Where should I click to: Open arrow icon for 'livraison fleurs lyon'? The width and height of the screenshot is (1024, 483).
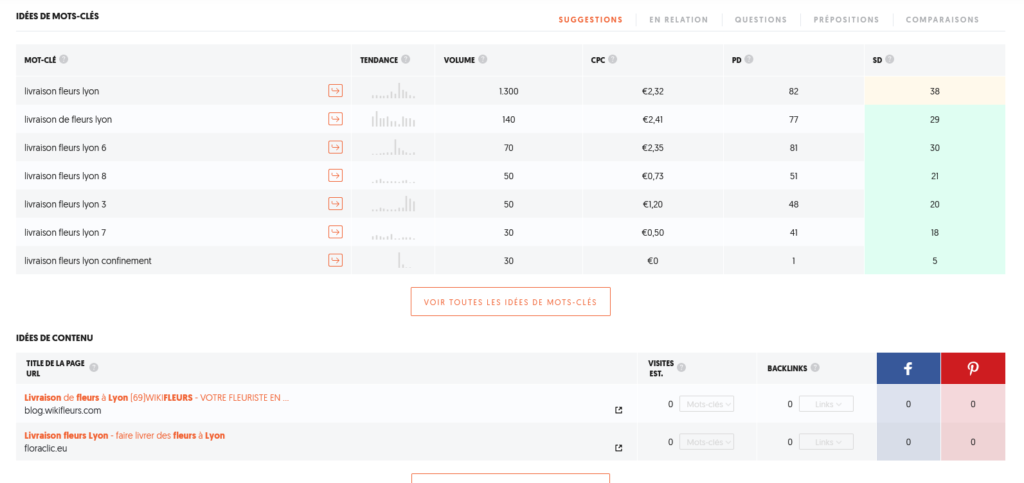point(335,91)
